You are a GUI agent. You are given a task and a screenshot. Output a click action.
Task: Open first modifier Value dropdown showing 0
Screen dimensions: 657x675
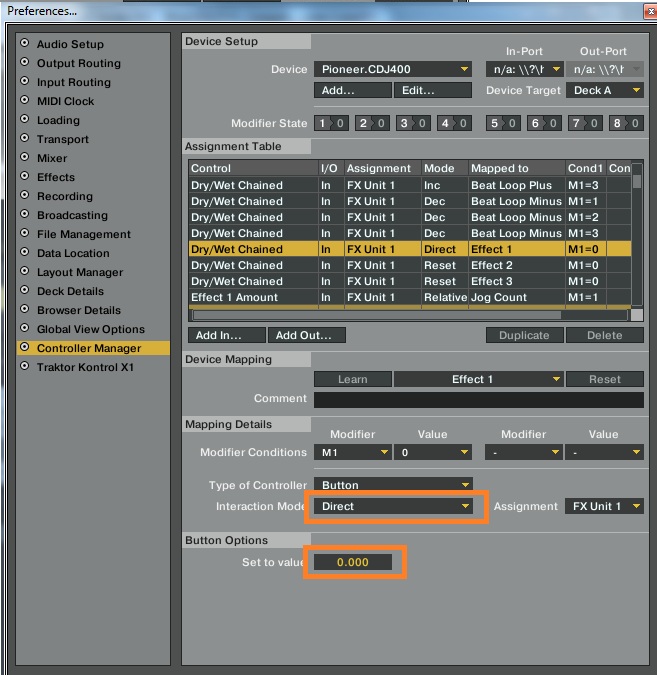pyautogui.click(x=433, y=452)
